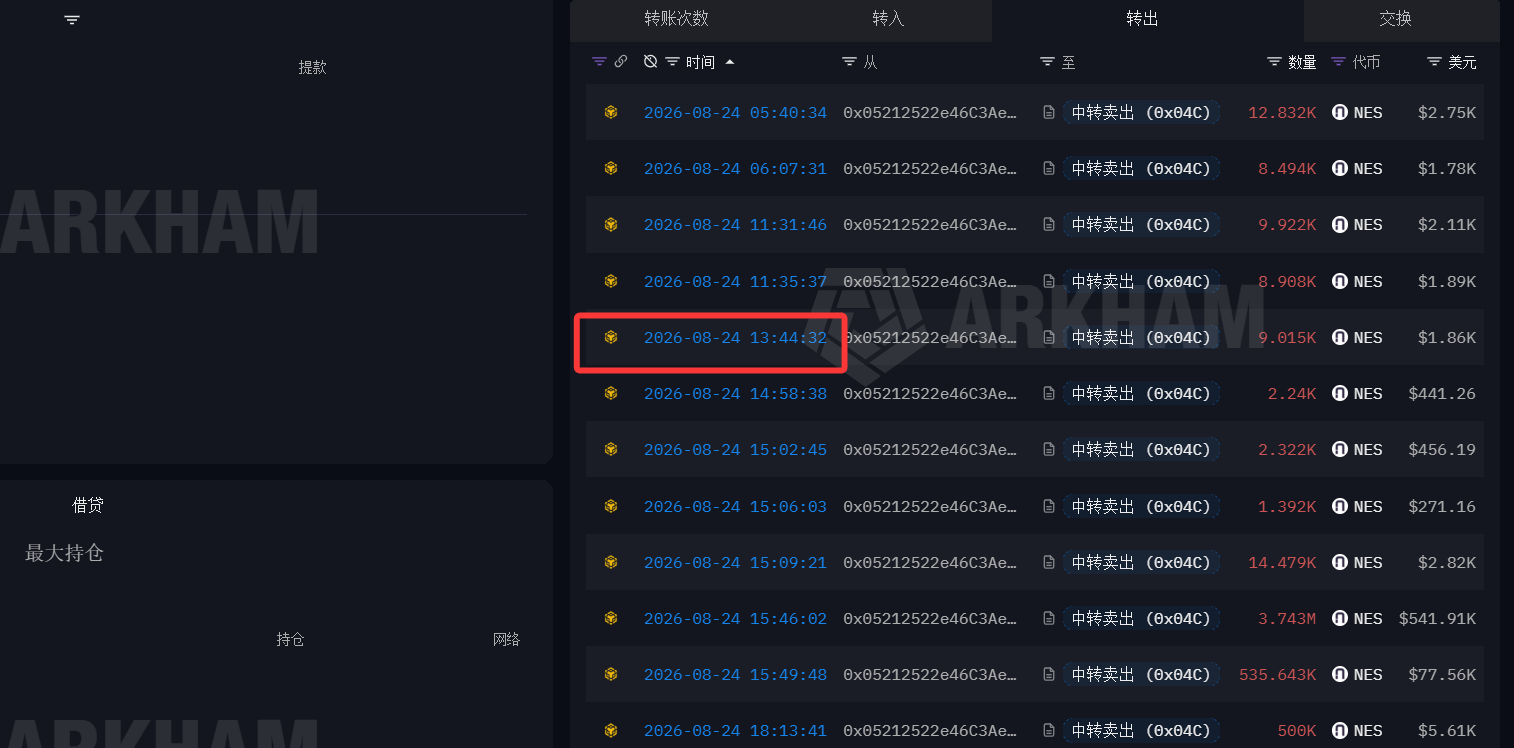Select the 1.392K amount cell
Viewport: 1514px width, 748px height.
point(1287,507)
